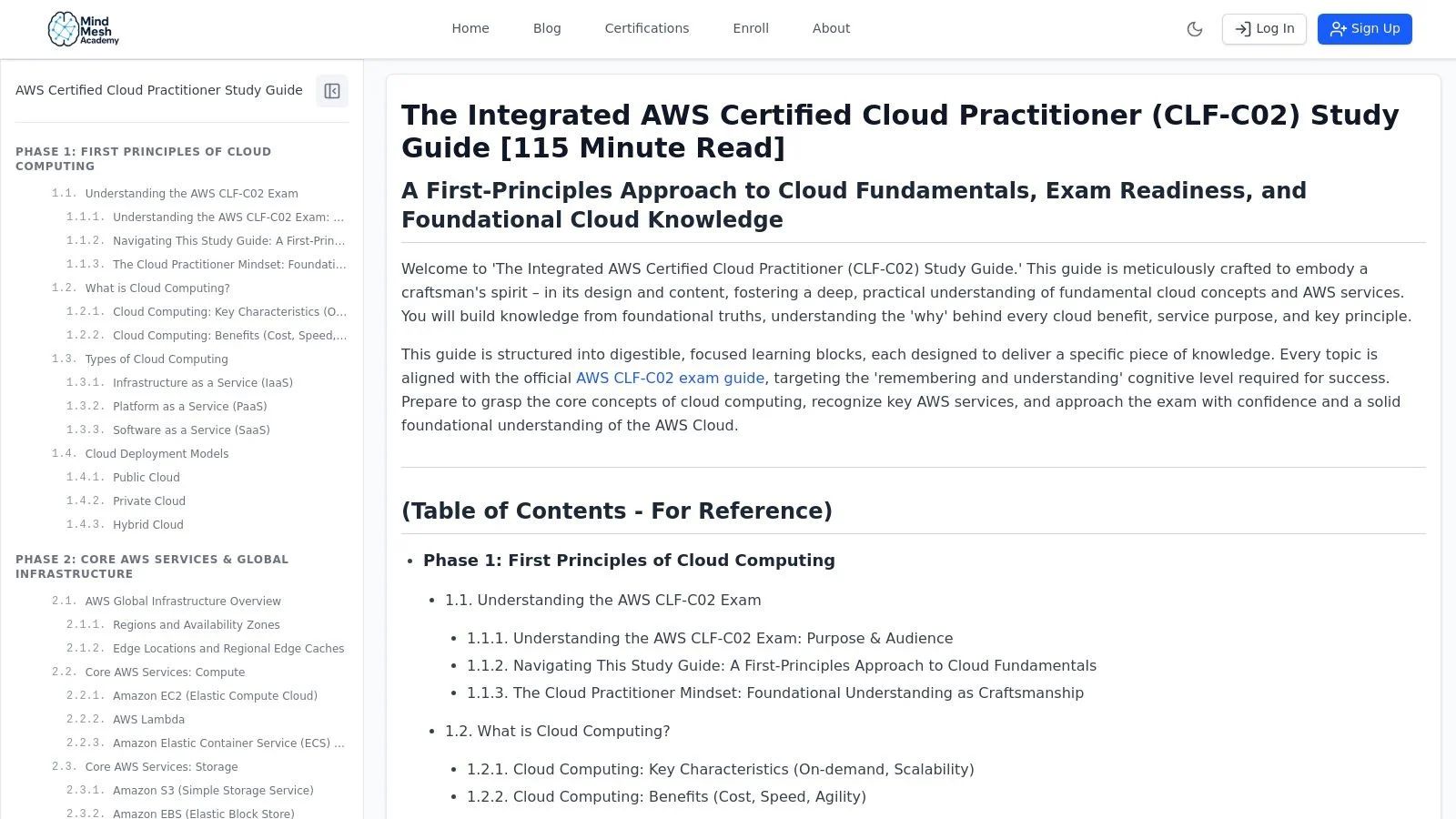
Task: Click content entry 1.1.1 Purpose & Audience
Action: 710,639
